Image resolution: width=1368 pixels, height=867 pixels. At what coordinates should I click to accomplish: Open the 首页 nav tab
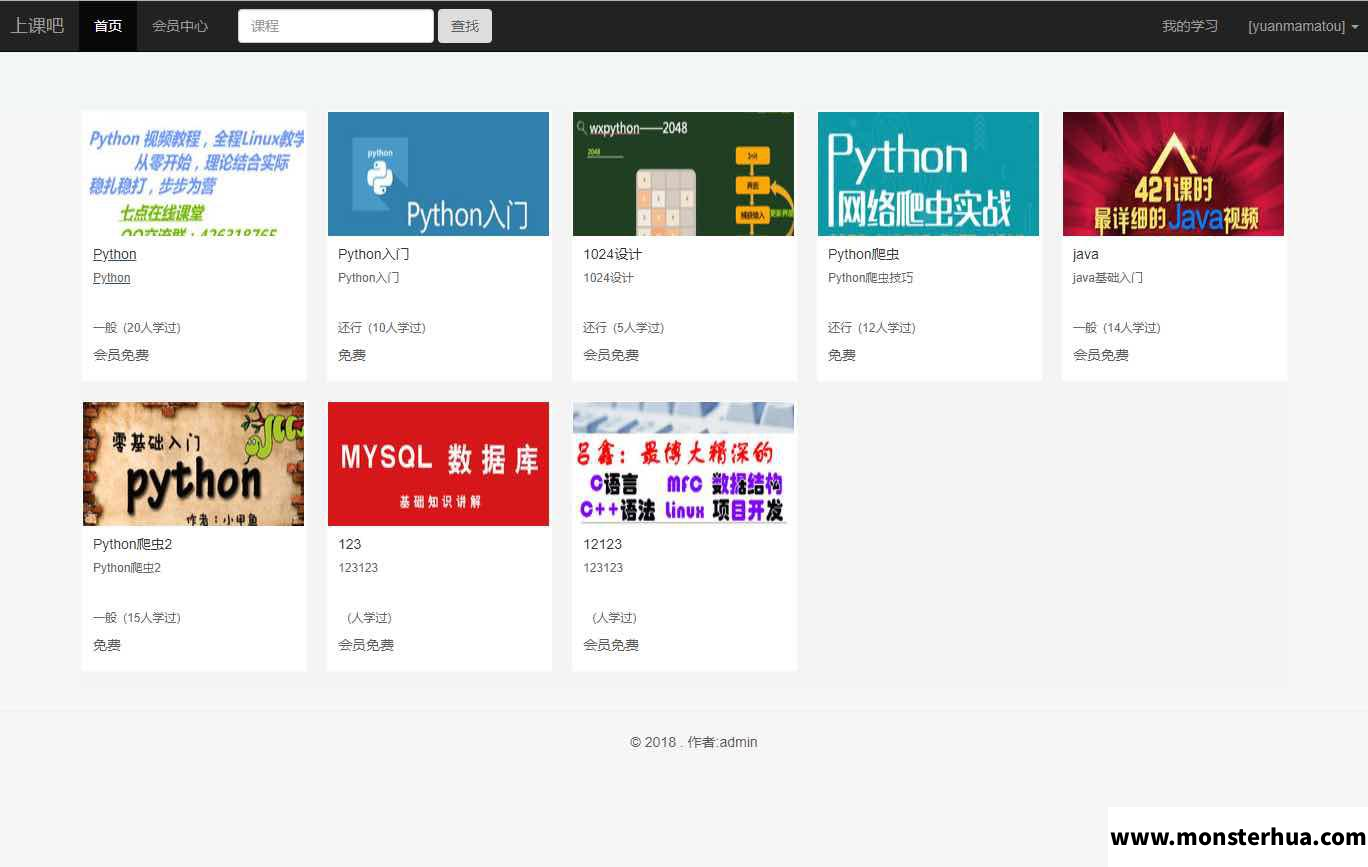click(108, 26)
